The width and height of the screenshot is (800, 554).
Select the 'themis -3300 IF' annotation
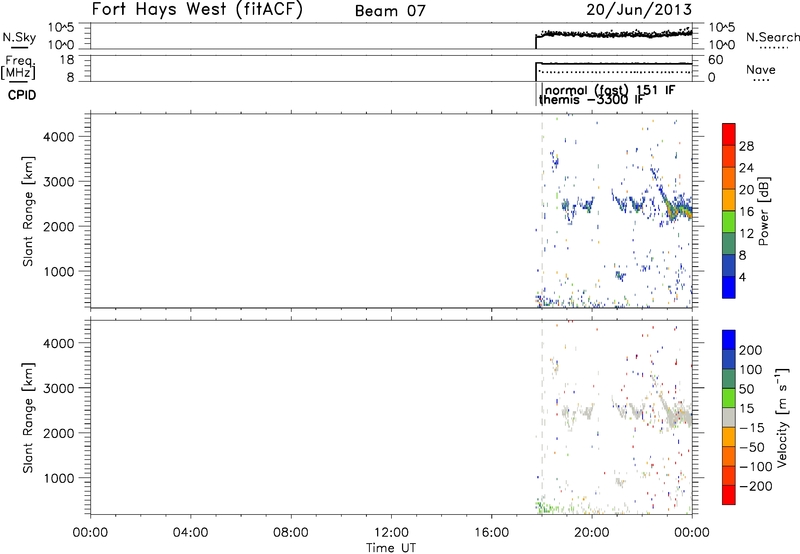pos(591,99)
